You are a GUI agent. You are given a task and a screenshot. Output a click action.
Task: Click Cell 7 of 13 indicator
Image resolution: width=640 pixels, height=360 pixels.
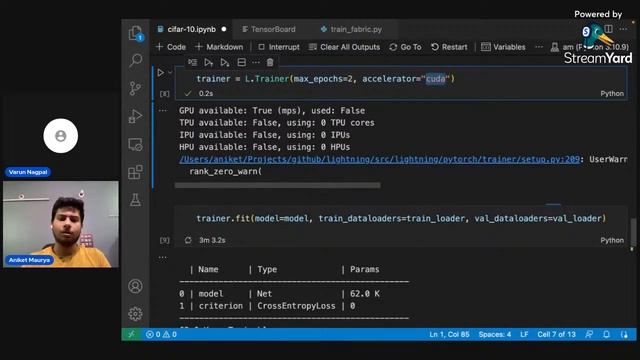556,334
